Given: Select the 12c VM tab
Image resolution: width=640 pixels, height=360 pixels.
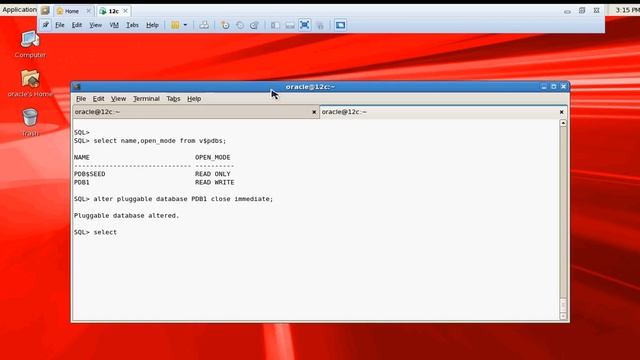Looking at the screenshot, I should click(114, 11).
